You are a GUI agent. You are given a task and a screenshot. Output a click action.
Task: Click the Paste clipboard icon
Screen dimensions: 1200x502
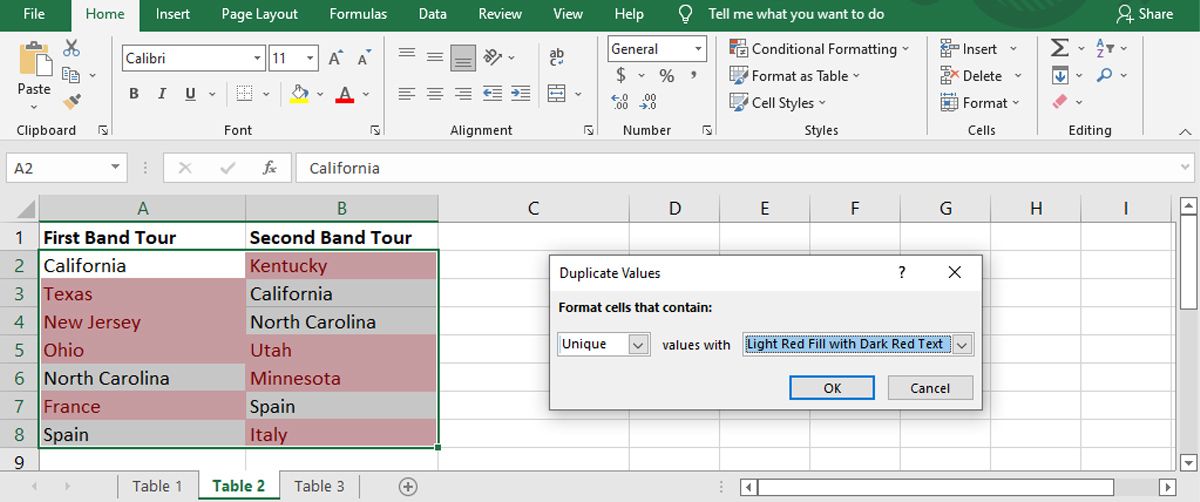34,60
